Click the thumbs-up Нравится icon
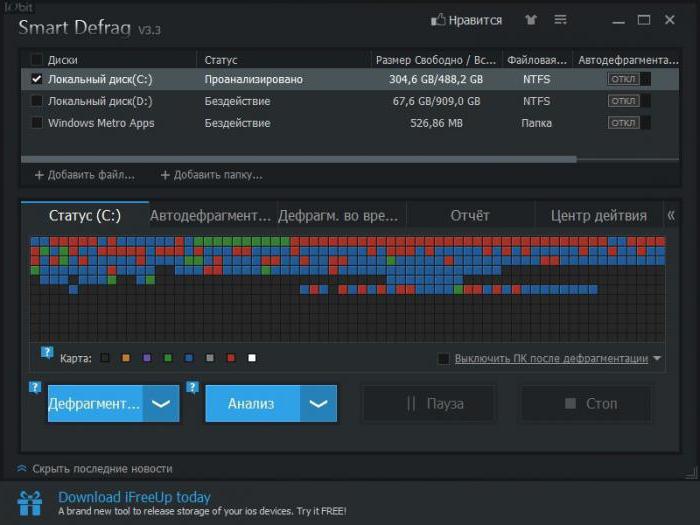The width and height of the screenshot is (700, 525). click(438, 20)
